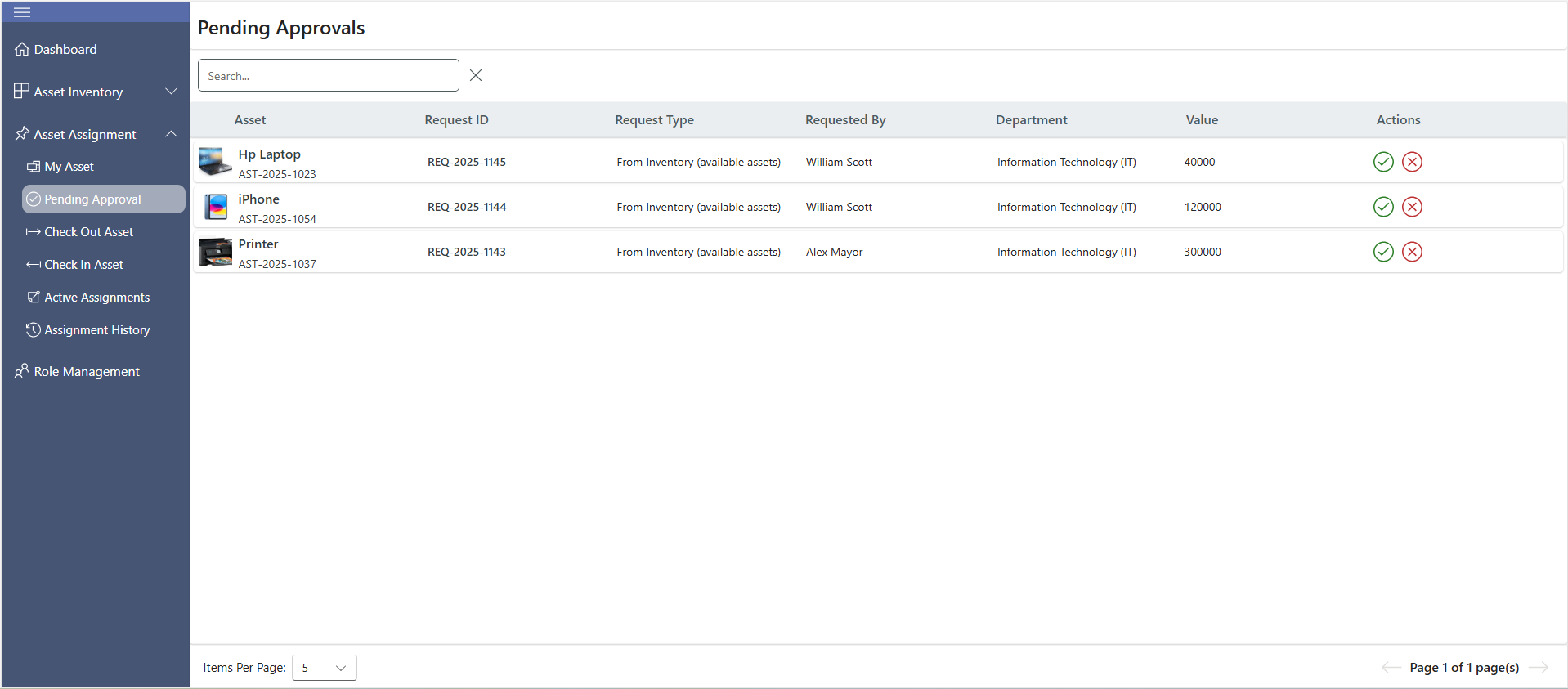The height and width of the screenshot is (689, 1568).
Task: Click the Active Assignments edit icon
Action: click(34, 298)
